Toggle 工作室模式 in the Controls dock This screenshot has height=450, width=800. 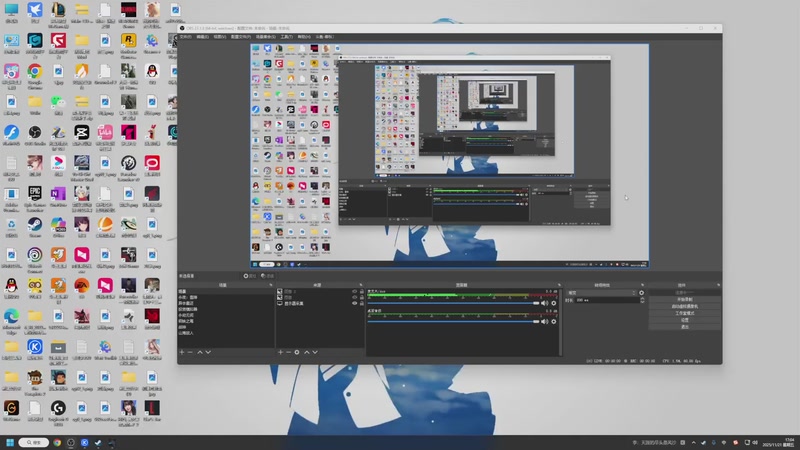tap(684, 313)
